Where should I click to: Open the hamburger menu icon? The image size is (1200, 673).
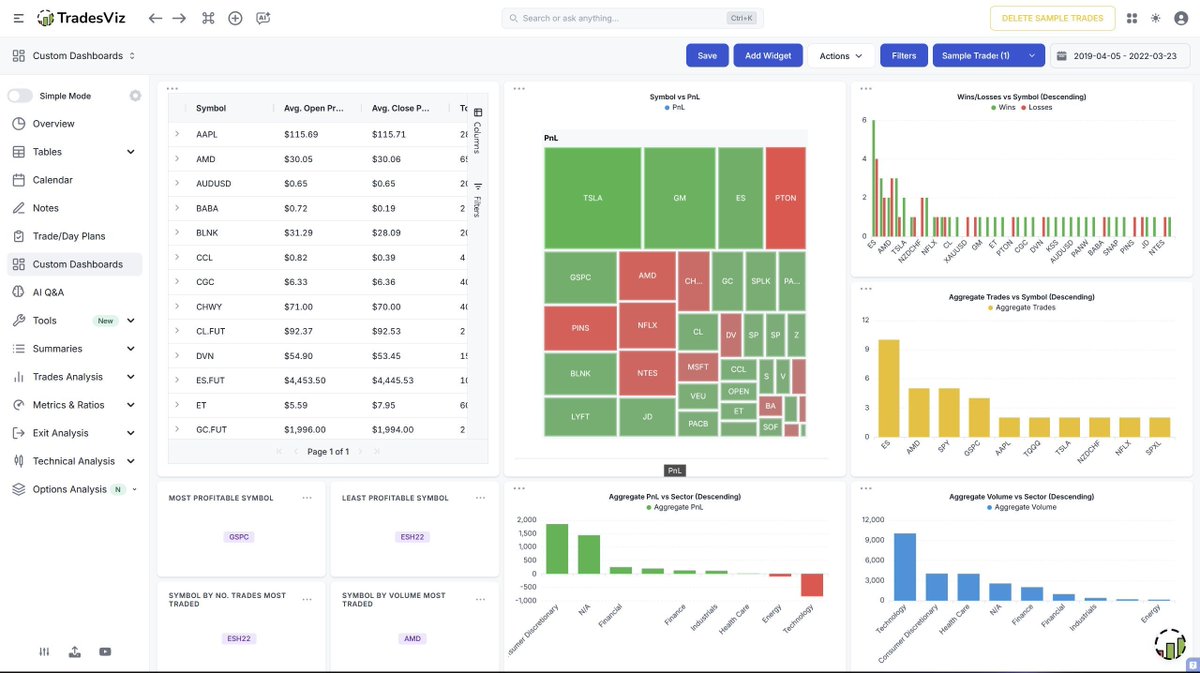point(18,18)
